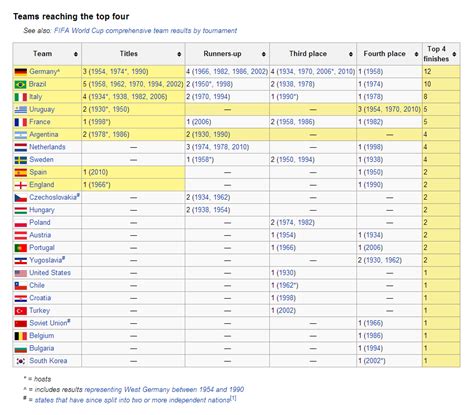Image resolution: width=474 pixels, height=415 pixels.
Task: Sort table by the Team column arrows
Action: coord(76,54)
